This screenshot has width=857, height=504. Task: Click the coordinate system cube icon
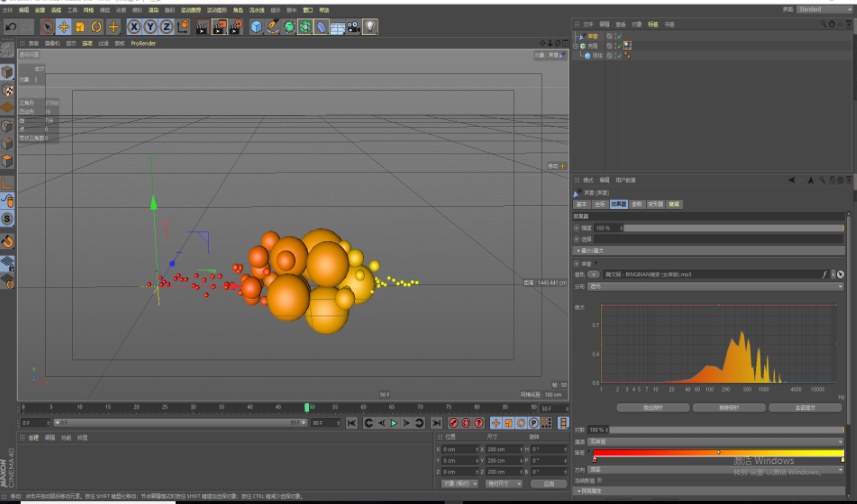click(x=183, y=26)
